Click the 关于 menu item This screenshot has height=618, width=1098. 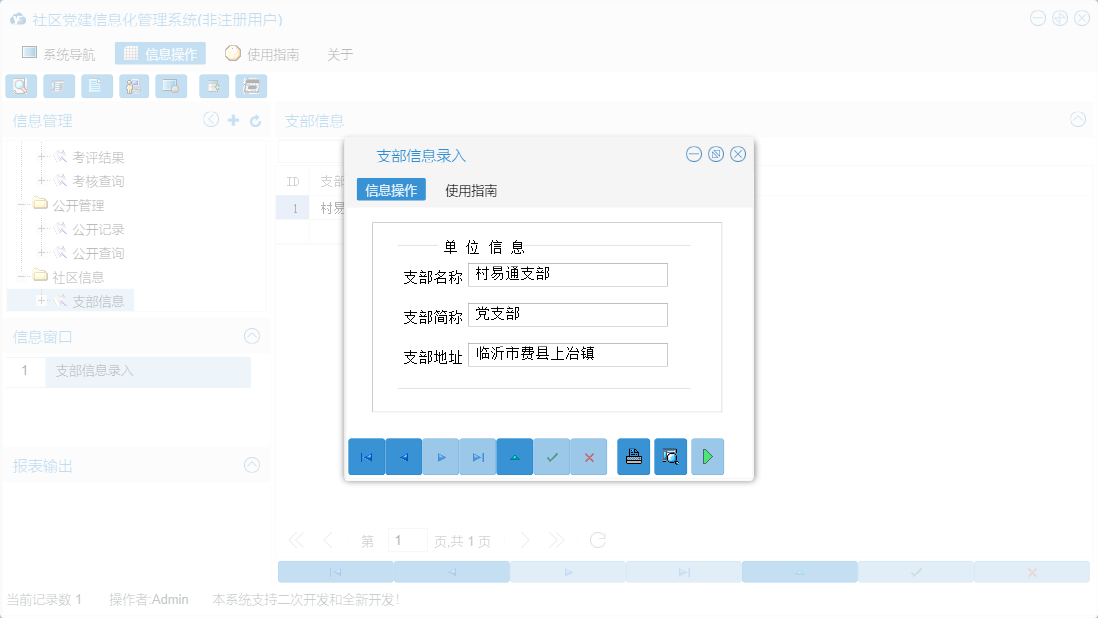[340, 54]
